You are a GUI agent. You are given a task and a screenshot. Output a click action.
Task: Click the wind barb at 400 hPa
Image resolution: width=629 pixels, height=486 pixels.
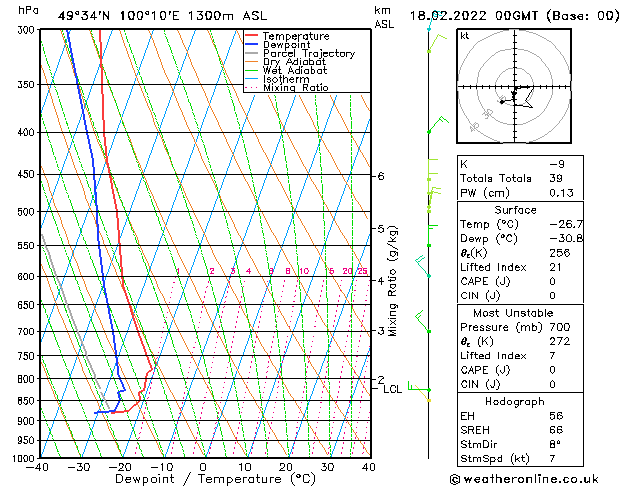pos(437,124)
